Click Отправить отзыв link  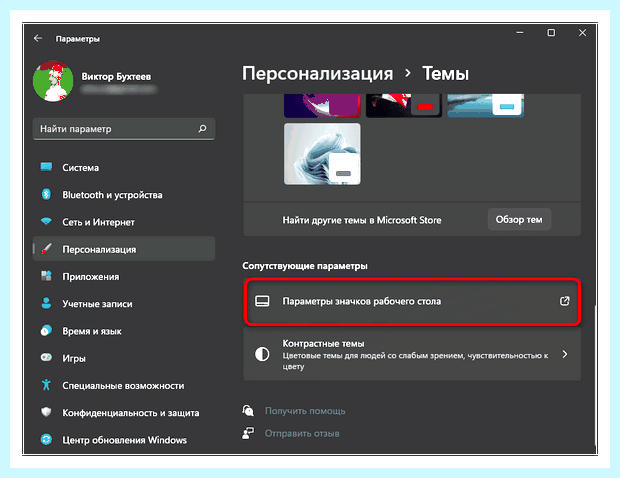(302, 433)
